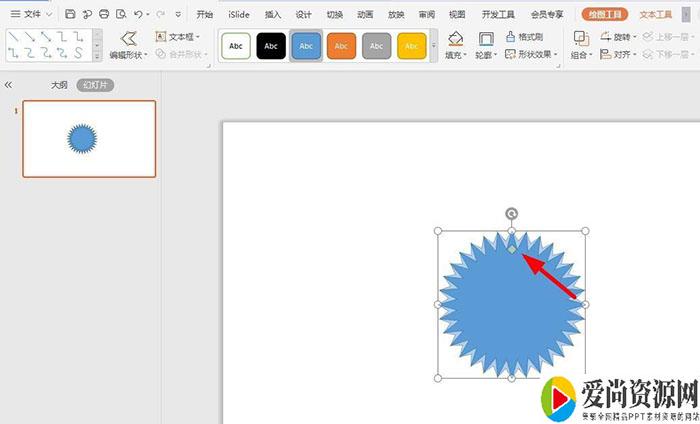
Task: Expand the Shape Effects (形状效果) dropdown
Action: click(x=536, y=54)
